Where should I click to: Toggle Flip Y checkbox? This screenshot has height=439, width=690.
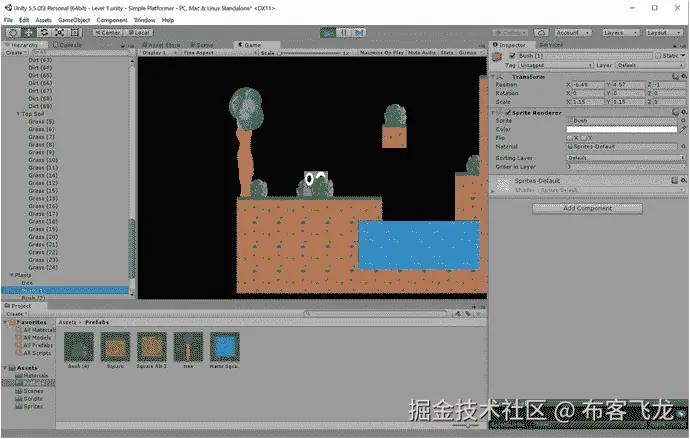point(584,138)
